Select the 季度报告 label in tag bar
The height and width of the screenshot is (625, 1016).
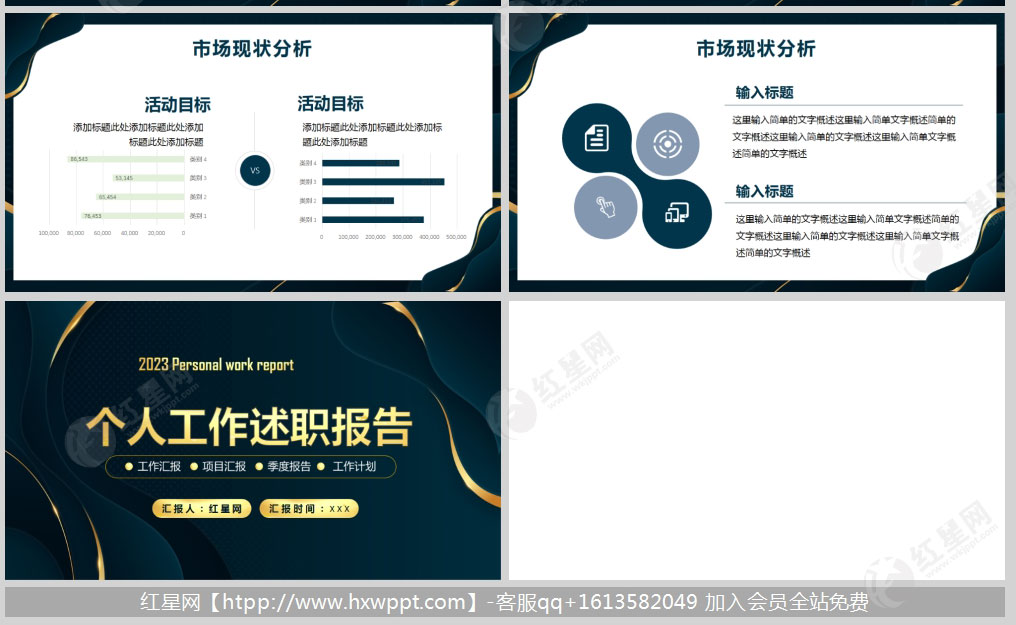(x=289, y=466)
